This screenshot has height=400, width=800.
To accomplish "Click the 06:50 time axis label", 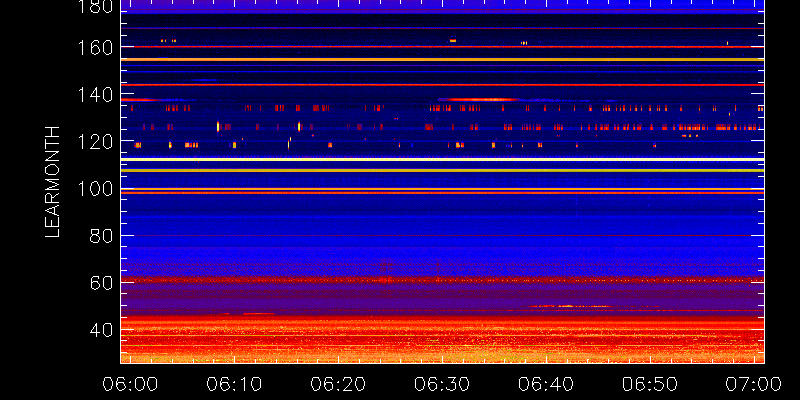I will [x=650, y=384].
